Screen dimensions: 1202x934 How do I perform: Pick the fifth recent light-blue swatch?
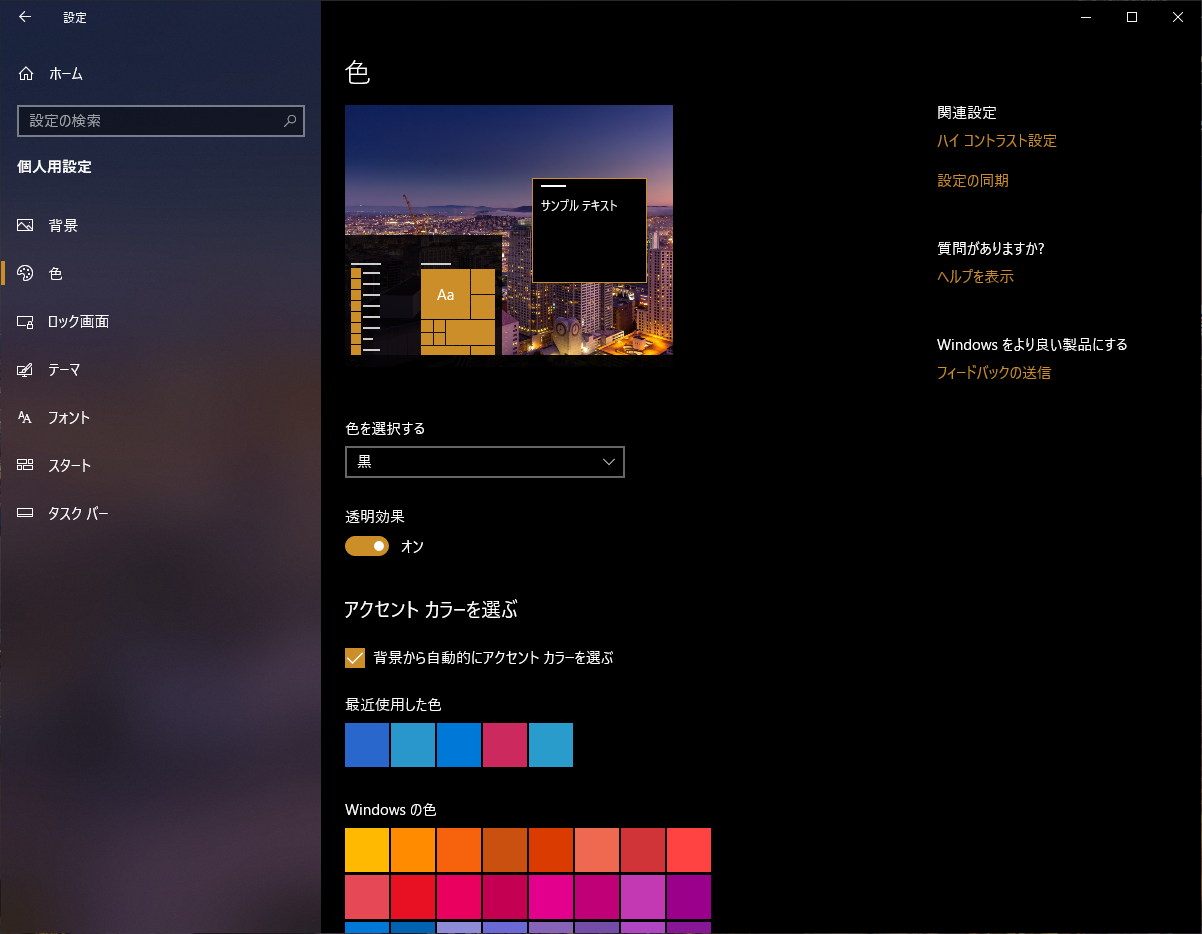pos(551,745)
